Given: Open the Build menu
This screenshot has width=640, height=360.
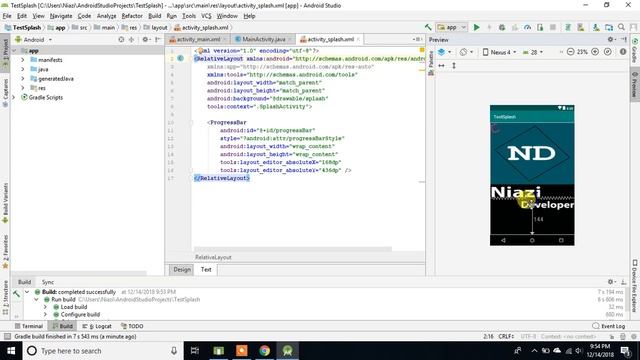Looking at the screenshot, I should pos(154,16).
